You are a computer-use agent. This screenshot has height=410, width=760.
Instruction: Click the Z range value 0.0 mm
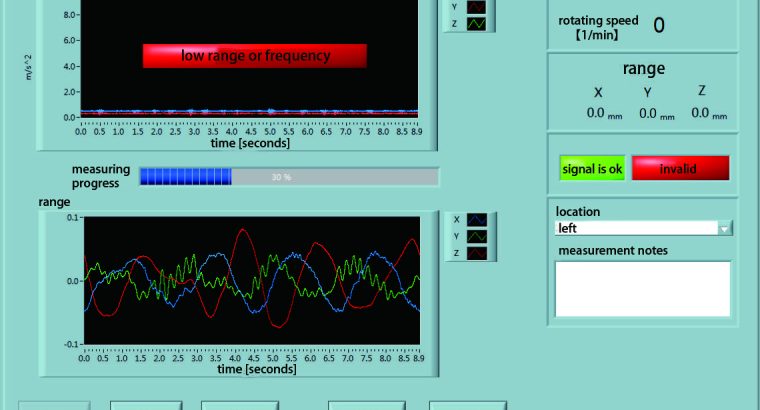[709, 113]
